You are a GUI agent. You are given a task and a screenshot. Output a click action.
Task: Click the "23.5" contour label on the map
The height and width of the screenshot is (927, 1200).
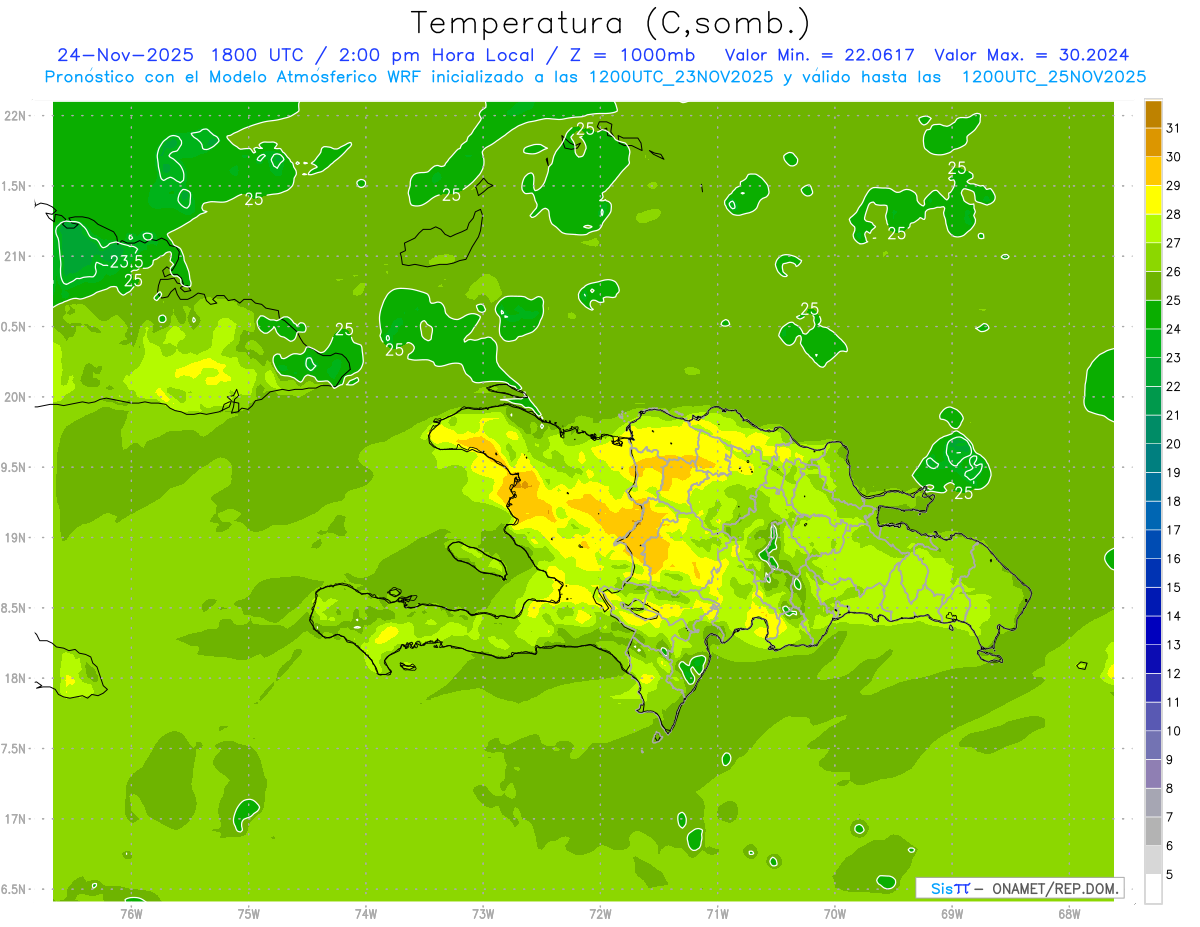[126, 262]
